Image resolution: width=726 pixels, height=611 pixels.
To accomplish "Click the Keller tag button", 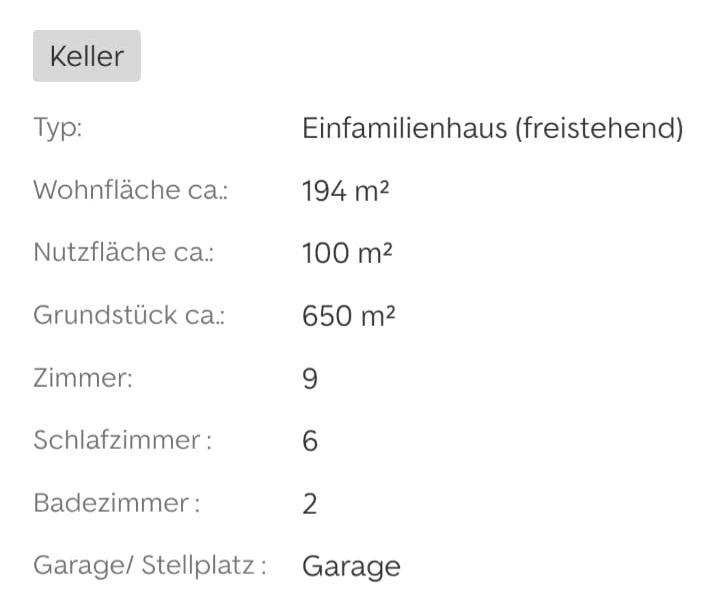I will click(87, 56).
